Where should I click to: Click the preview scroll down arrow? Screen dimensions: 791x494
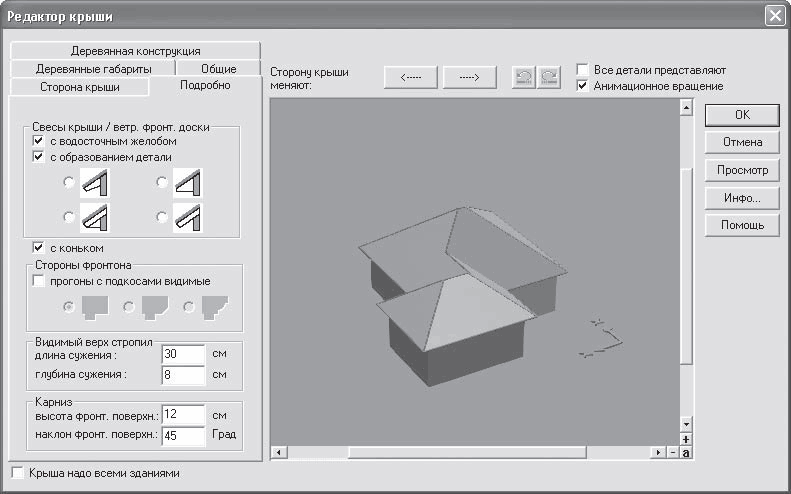pos(686,424)
